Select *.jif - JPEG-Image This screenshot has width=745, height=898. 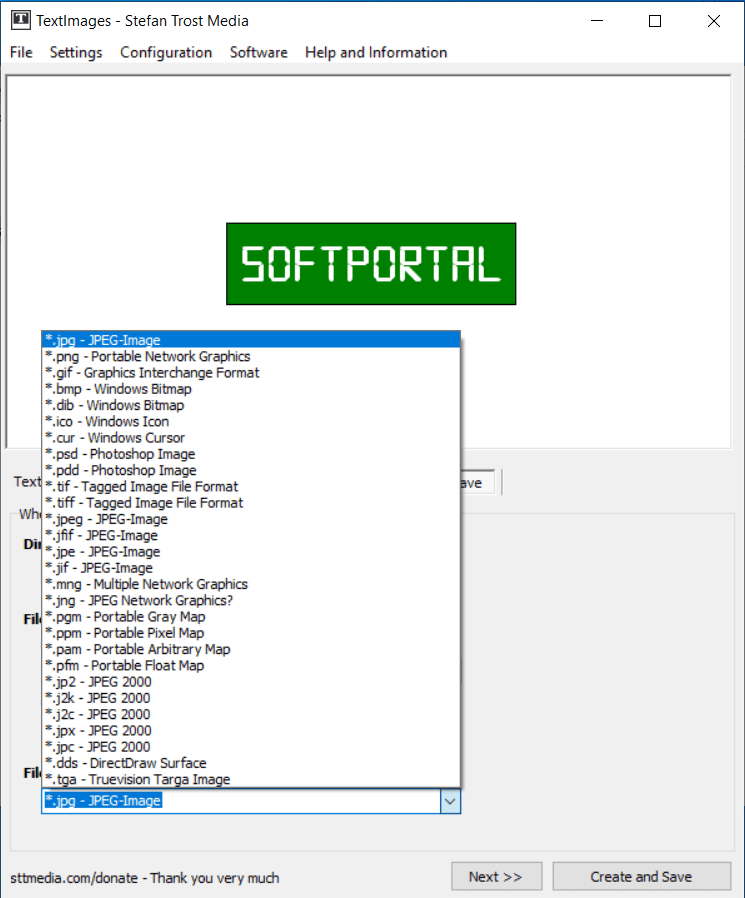pyautogui.click(x=251, y=568)
